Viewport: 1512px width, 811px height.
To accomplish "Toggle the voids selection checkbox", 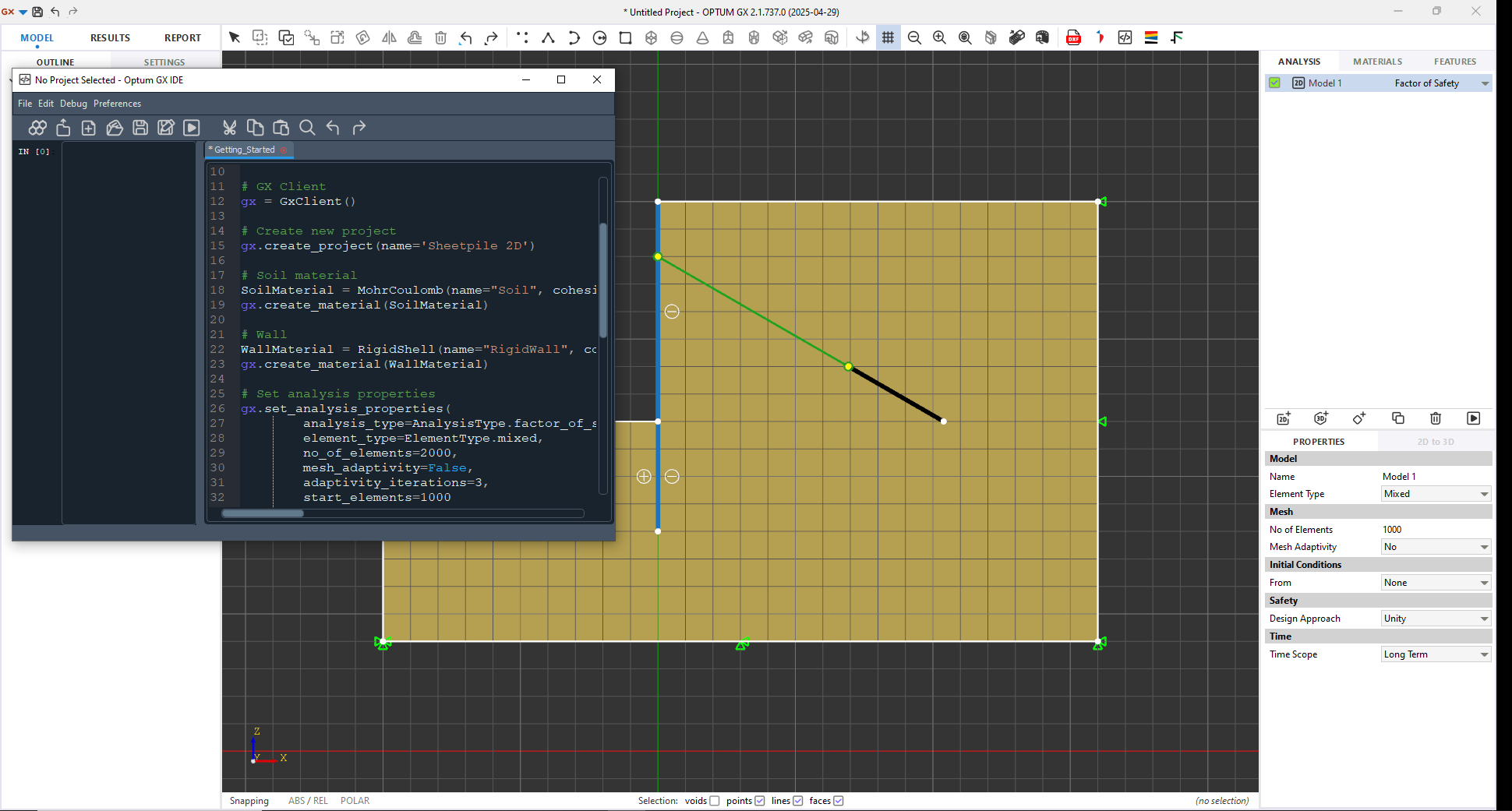I will click(x=715, y=801).
